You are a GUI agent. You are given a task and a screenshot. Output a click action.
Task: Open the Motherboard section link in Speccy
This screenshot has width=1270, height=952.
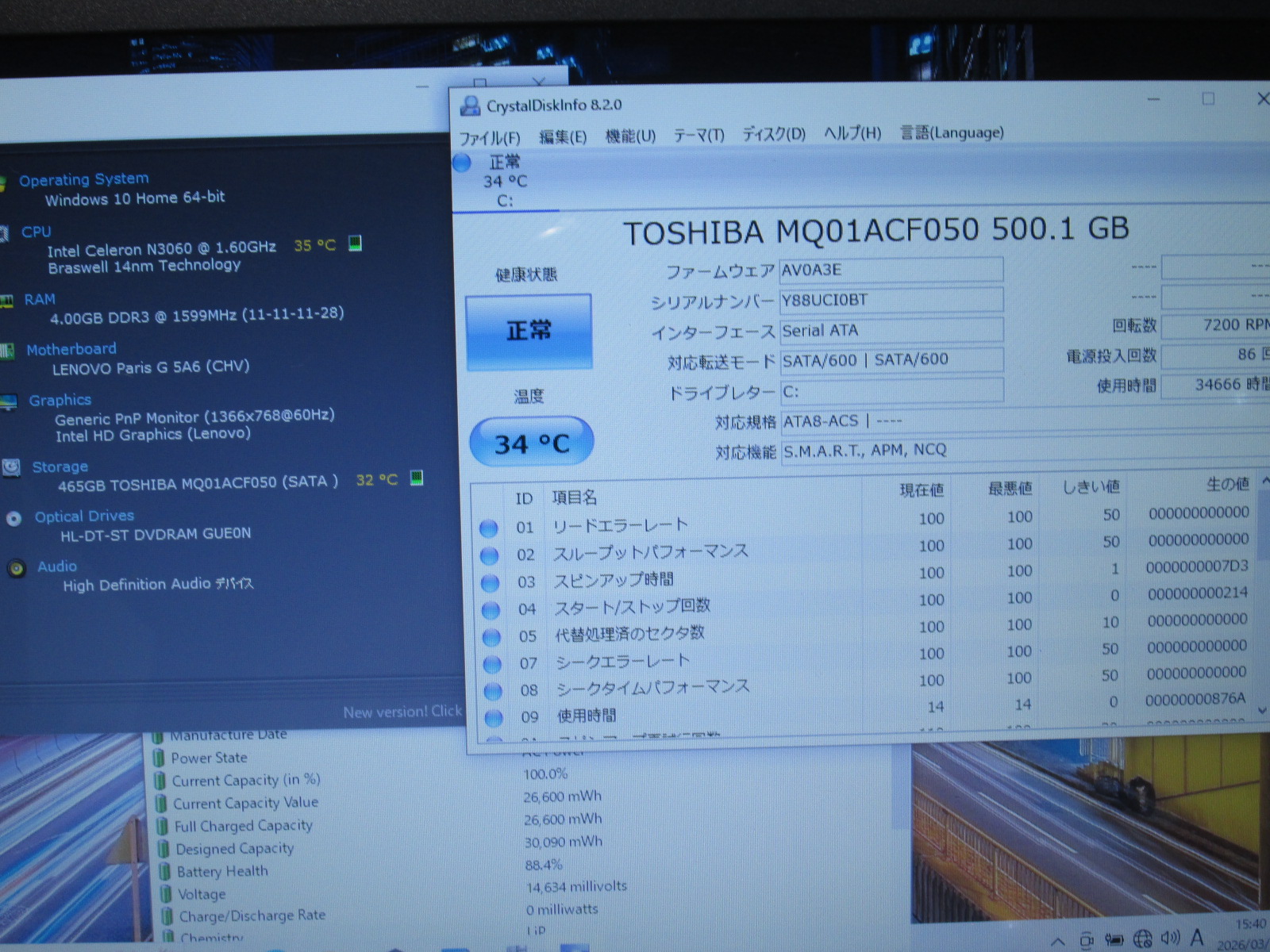pyautogui.click(x=71, y=349)
